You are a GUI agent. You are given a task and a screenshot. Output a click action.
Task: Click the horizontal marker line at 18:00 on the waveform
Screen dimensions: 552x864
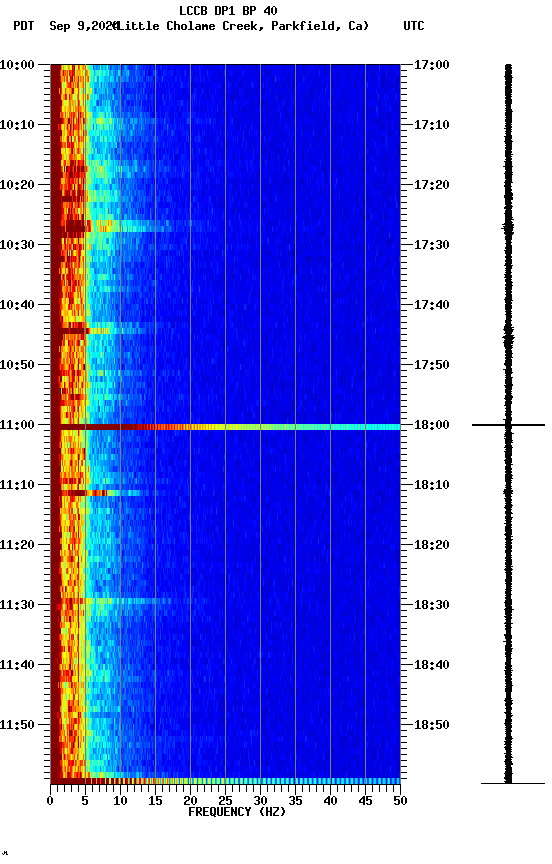coord(508,425)
